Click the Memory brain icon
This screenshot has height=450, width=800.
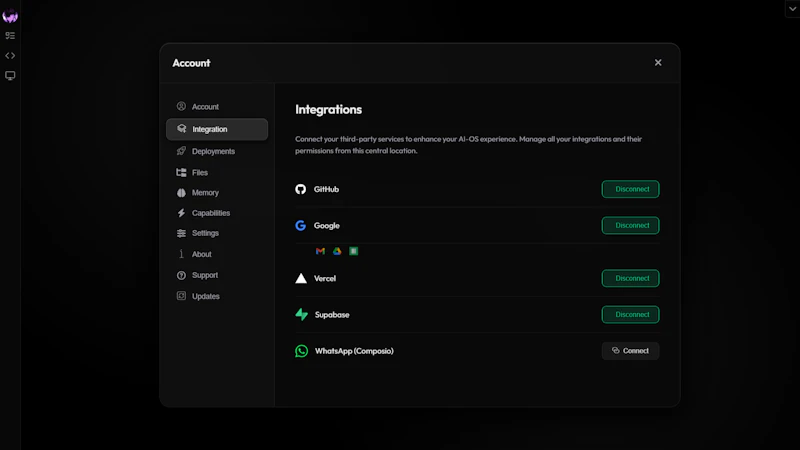[x=181, y=192]
